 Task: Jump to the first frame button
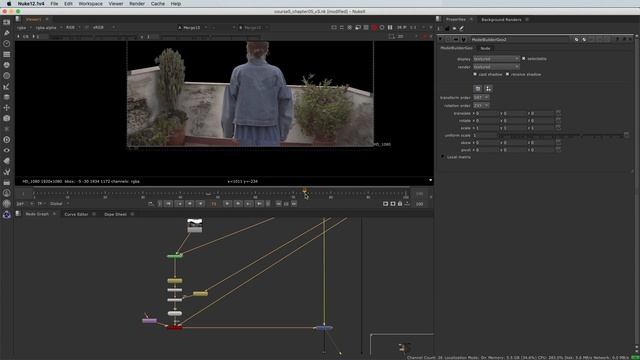[x=168, y=203]
